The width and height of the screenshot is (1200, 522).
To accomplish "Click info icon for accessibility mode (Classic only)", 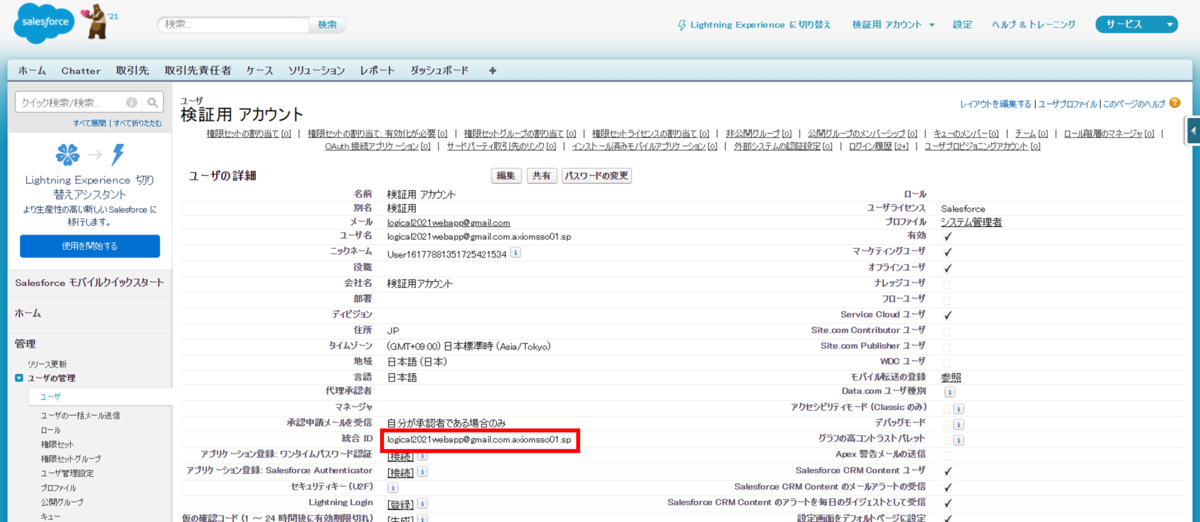I will coord(958,408).
